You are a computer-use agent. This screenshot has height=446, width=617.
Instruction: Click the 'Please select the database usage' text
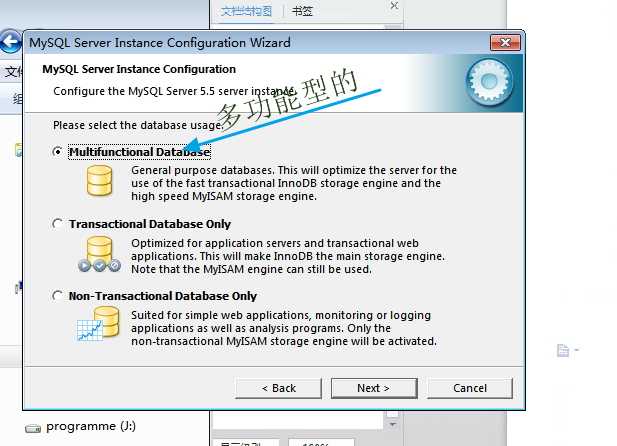pos(138,125)
